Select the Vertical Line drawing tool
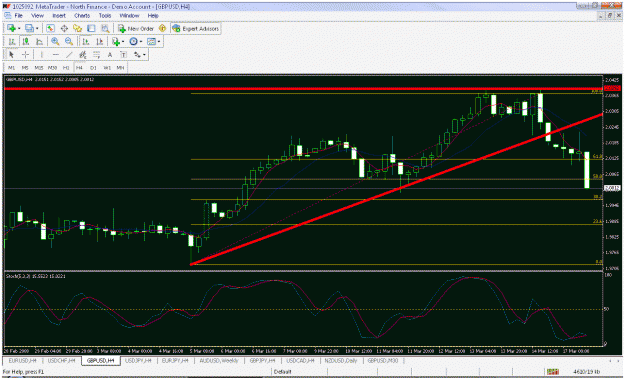Image resolution: width=625 pixels, height=378 pixels. 41,55
